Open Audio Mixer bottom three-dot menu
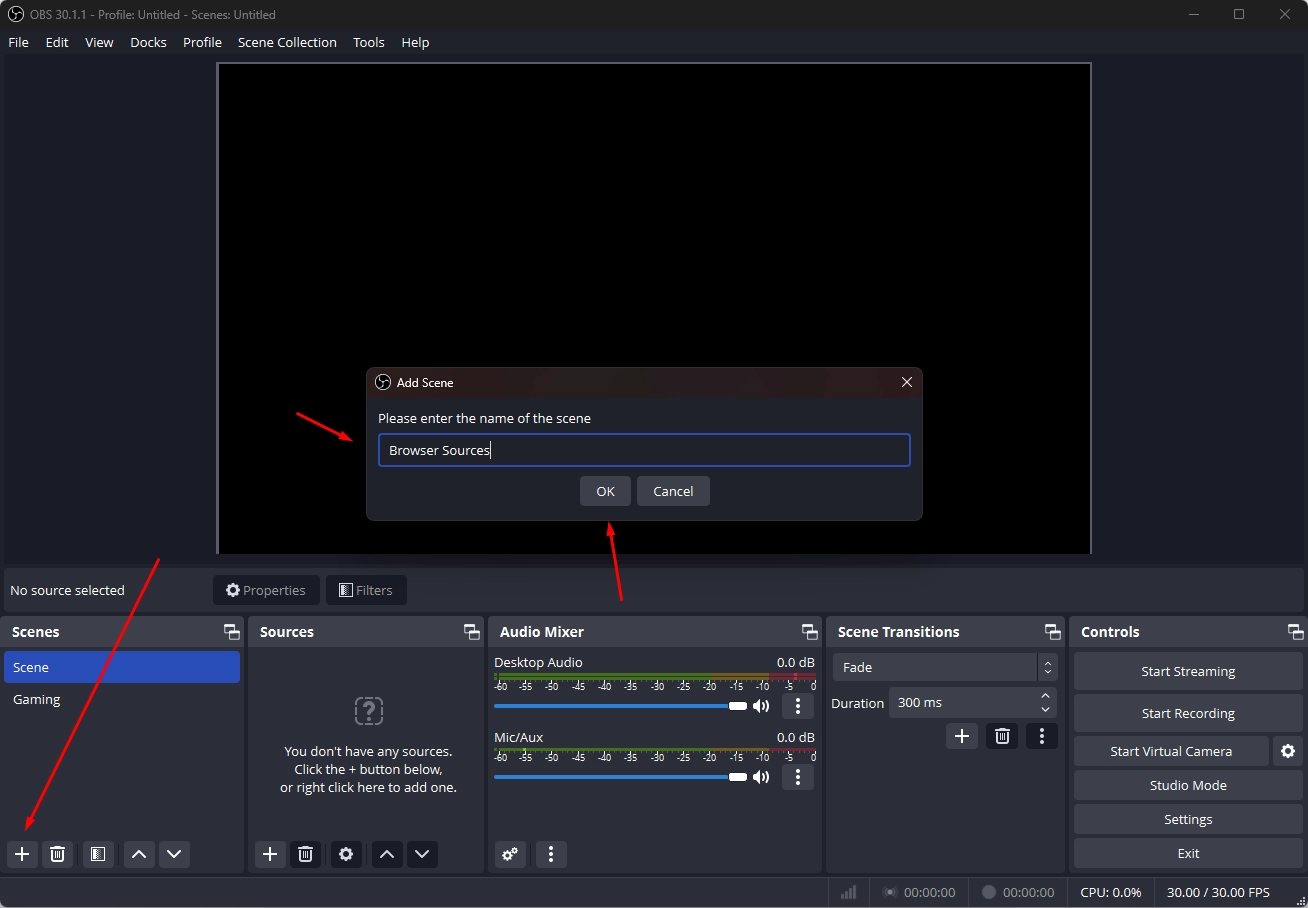 (551, 854)
